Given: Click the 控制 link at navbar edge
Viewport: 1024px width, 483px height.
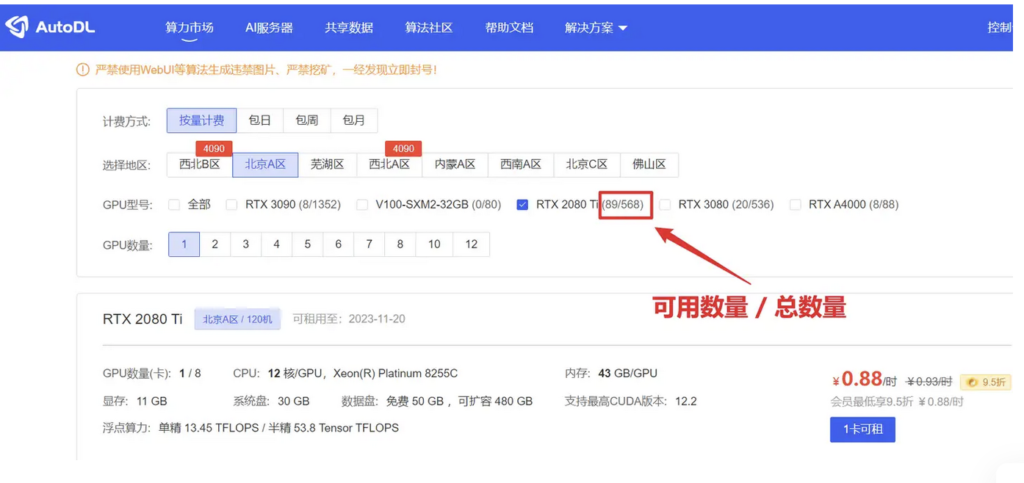Looking at the screenshot, I should click(x=999, y=27).
